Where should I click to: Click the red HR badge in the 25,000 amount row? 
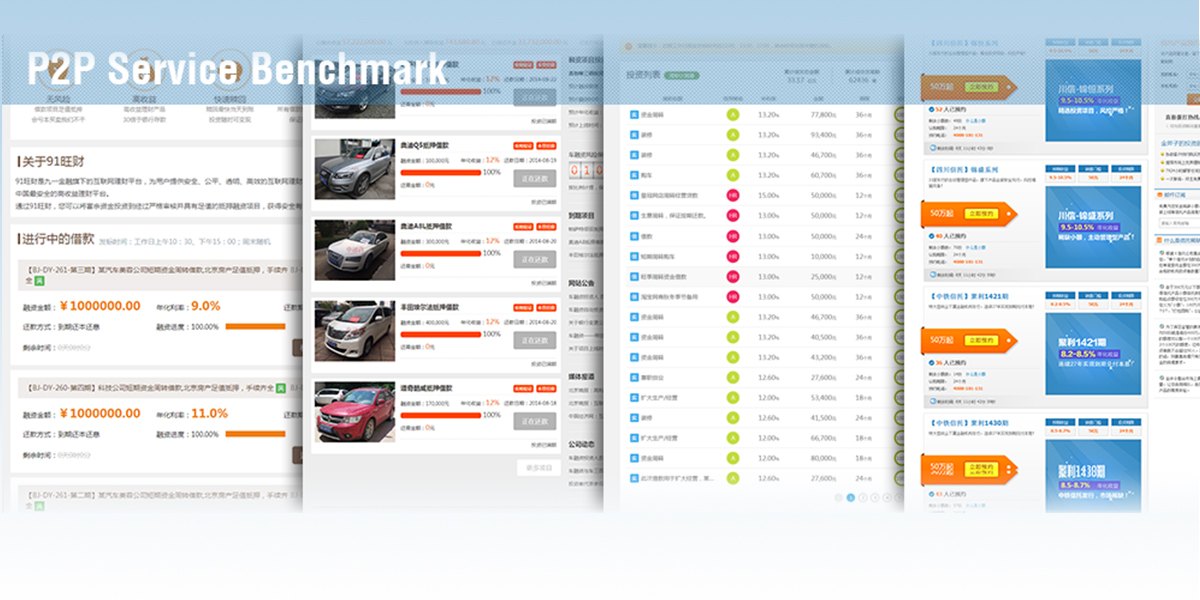click(733, 276)
